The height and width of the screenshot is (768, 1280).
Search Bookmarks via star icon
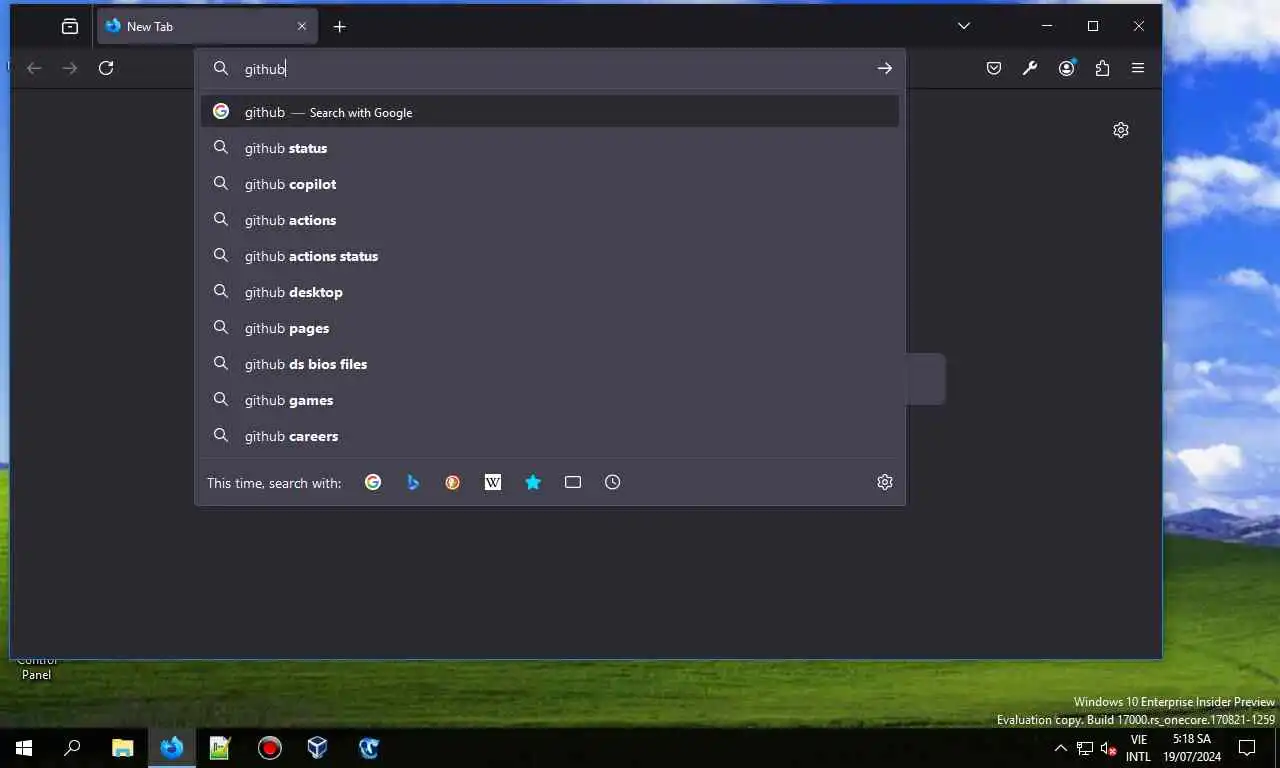(533, 482)
